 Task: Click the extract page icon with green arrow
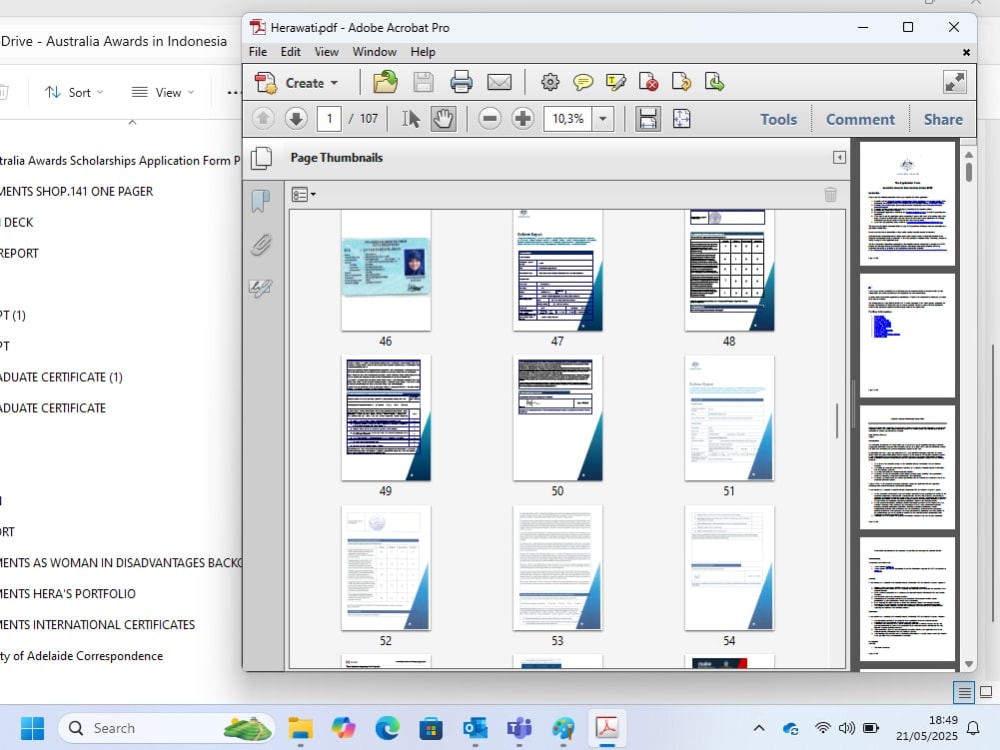point(714,82)
